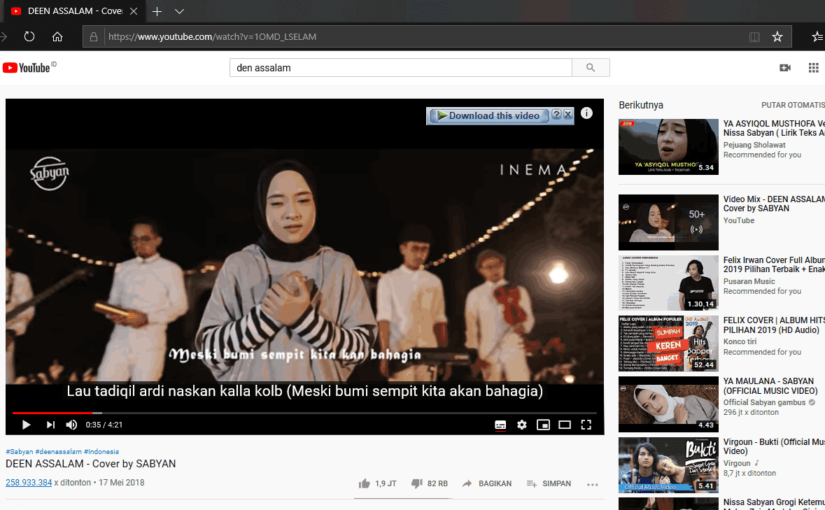Select the DEEN ASSALAM browser tab
This screenshot has height=510, width=825.
tap(74, 11)
